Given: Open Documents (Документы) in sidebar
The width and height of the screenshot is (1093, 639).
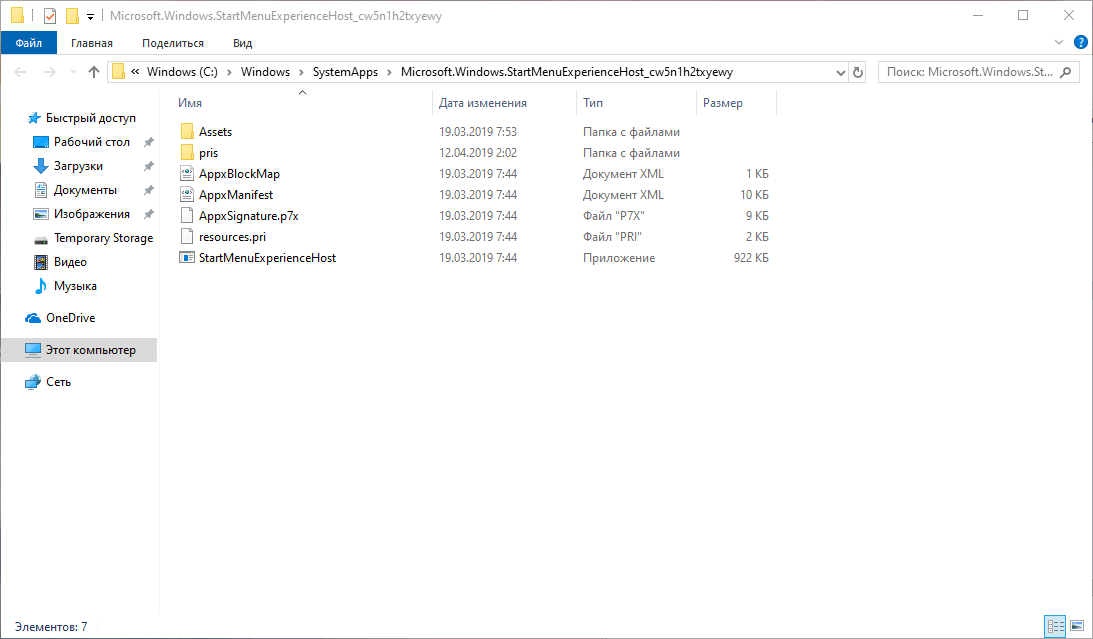Looking at the screenshot, I should click(85, 190).
